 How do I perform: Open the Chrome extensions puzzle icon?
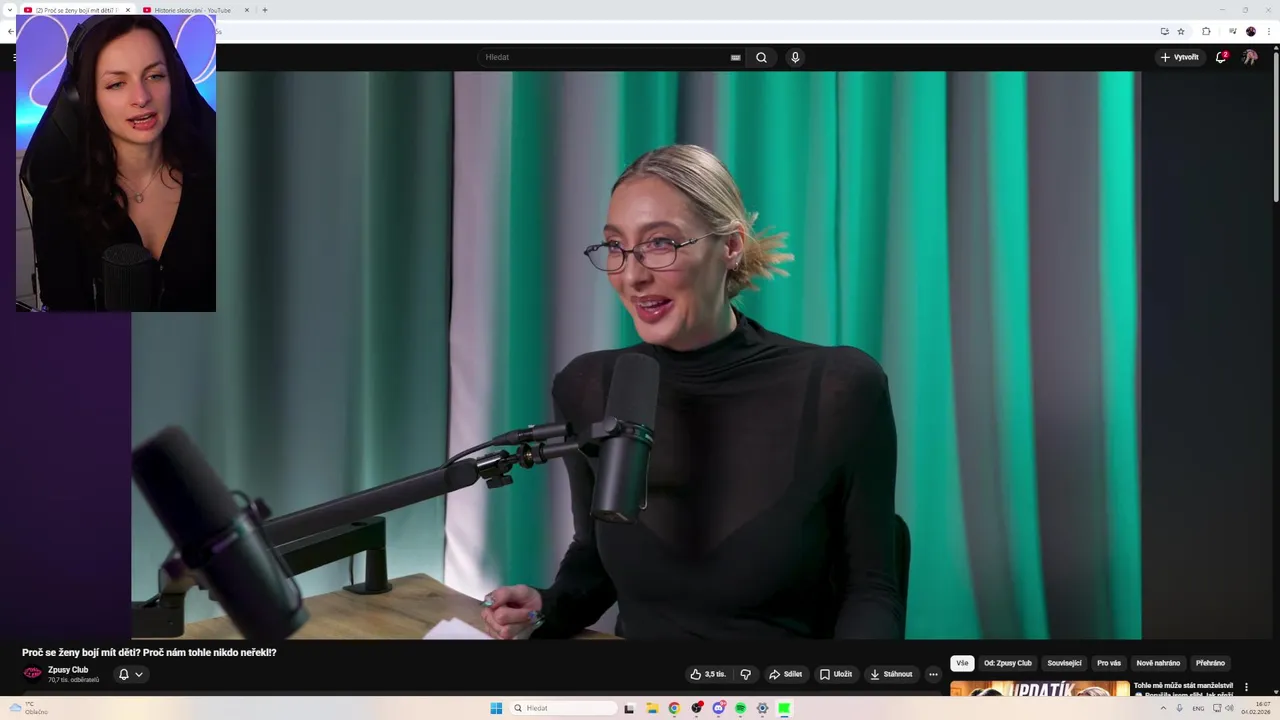click(x=1206, y=31)
